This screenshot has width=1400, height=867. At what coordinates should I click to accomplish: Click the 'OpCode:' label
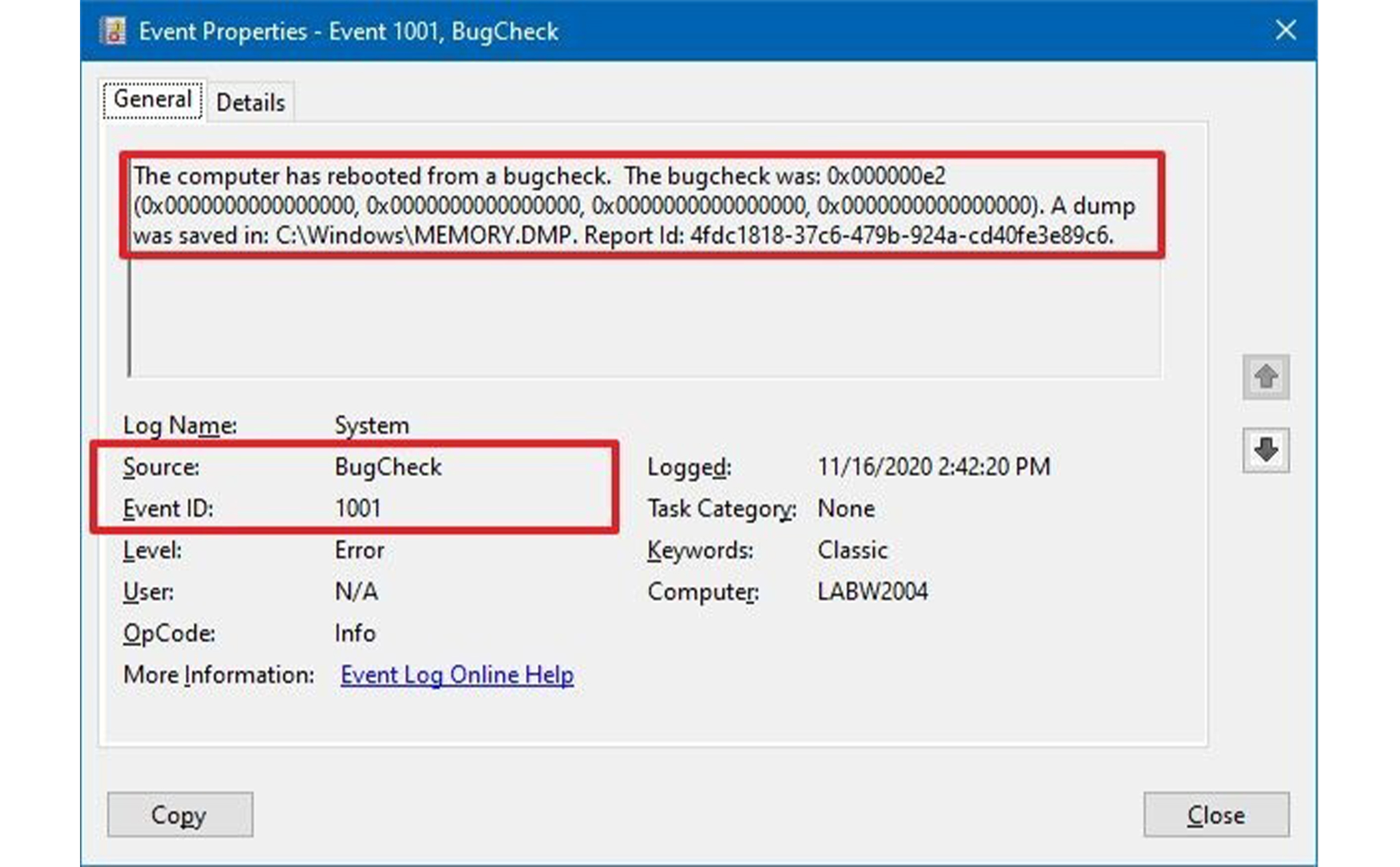point(169,633)
